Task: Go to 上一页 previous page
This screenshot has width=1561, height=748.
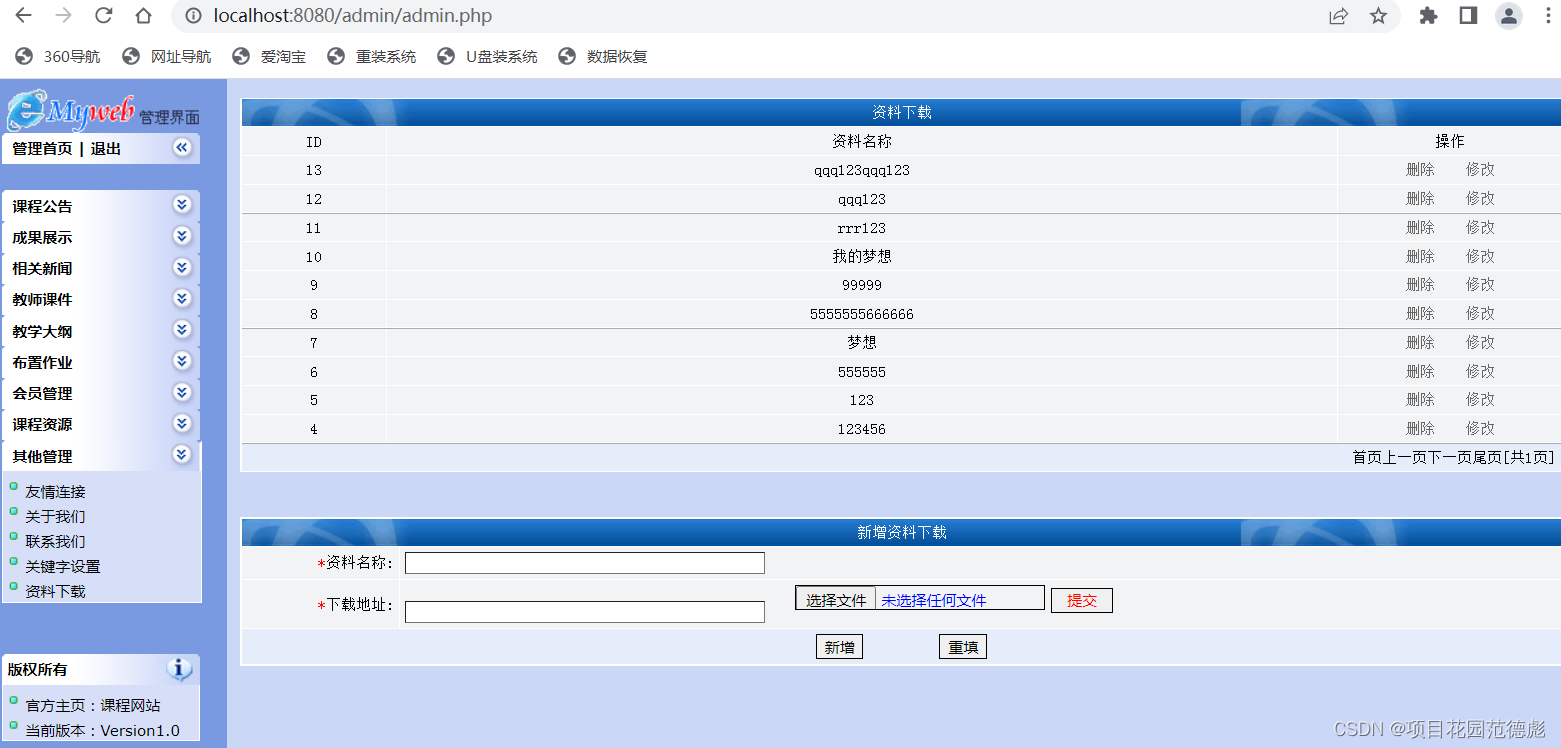Action: [1404, 458]
